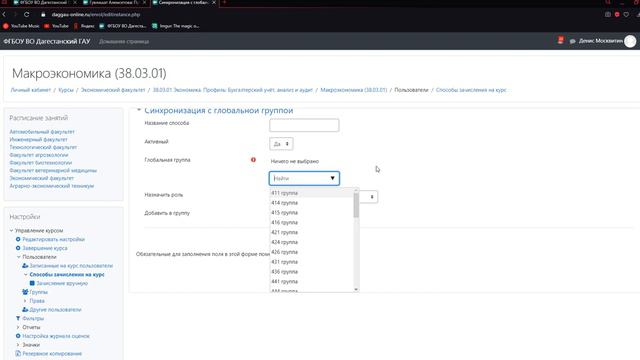The image size is (640, 360).
Task: Click the red adblock toolbar icon
Action: pos(617,14)
